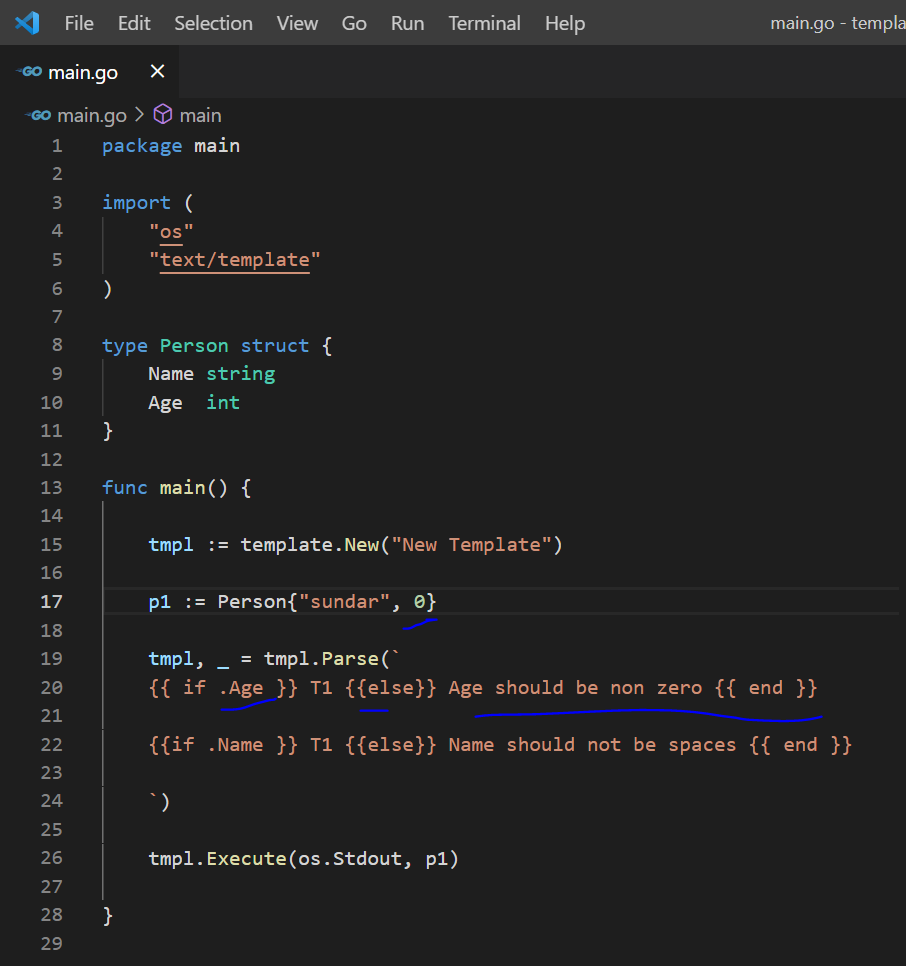Click "spaces" text on line 22
The height and width of the screenshot is (966, 906).
pos(702,745)
